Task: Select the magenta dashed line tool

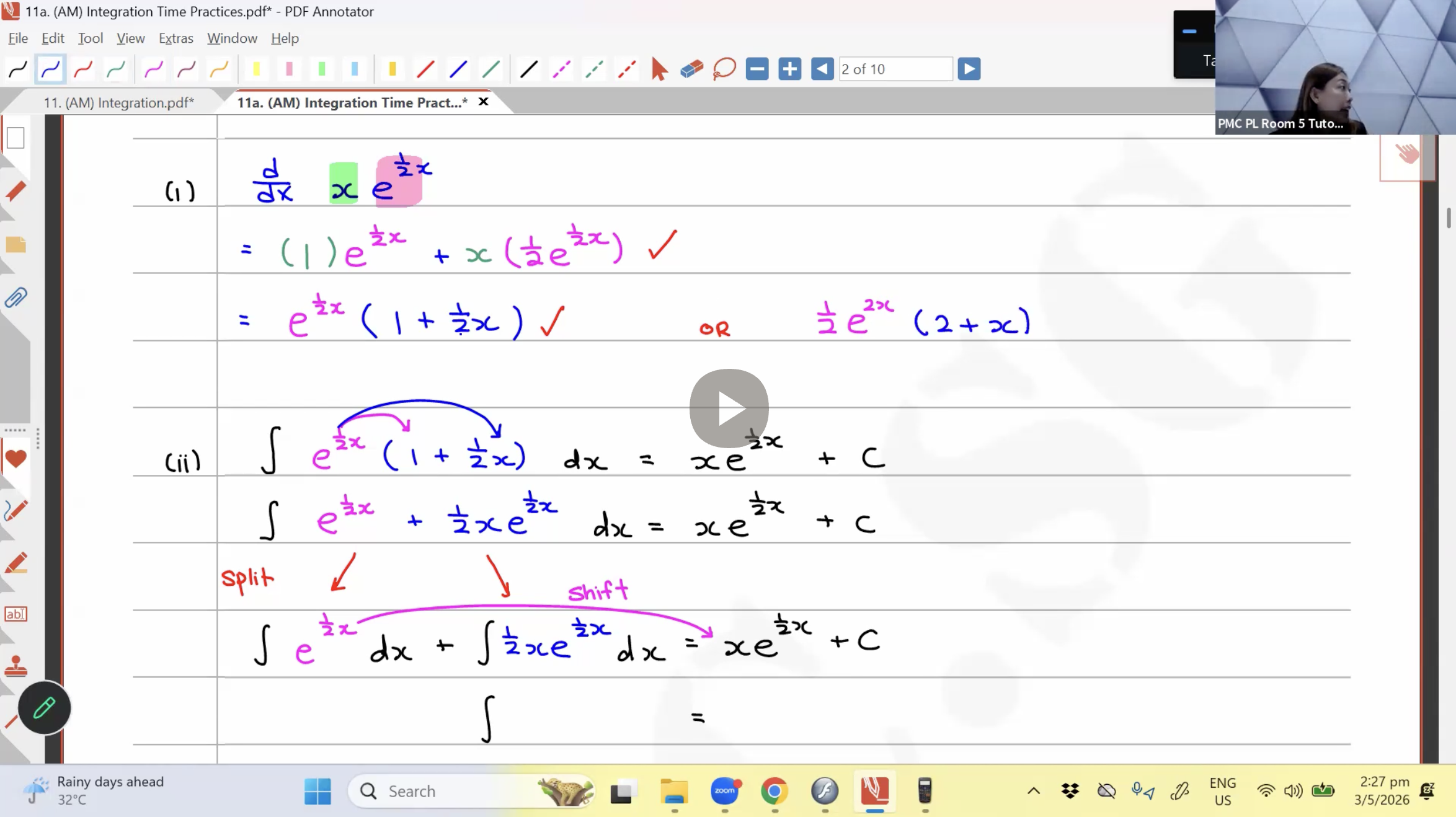Action: pyautogui.click(x=562, y=69)
